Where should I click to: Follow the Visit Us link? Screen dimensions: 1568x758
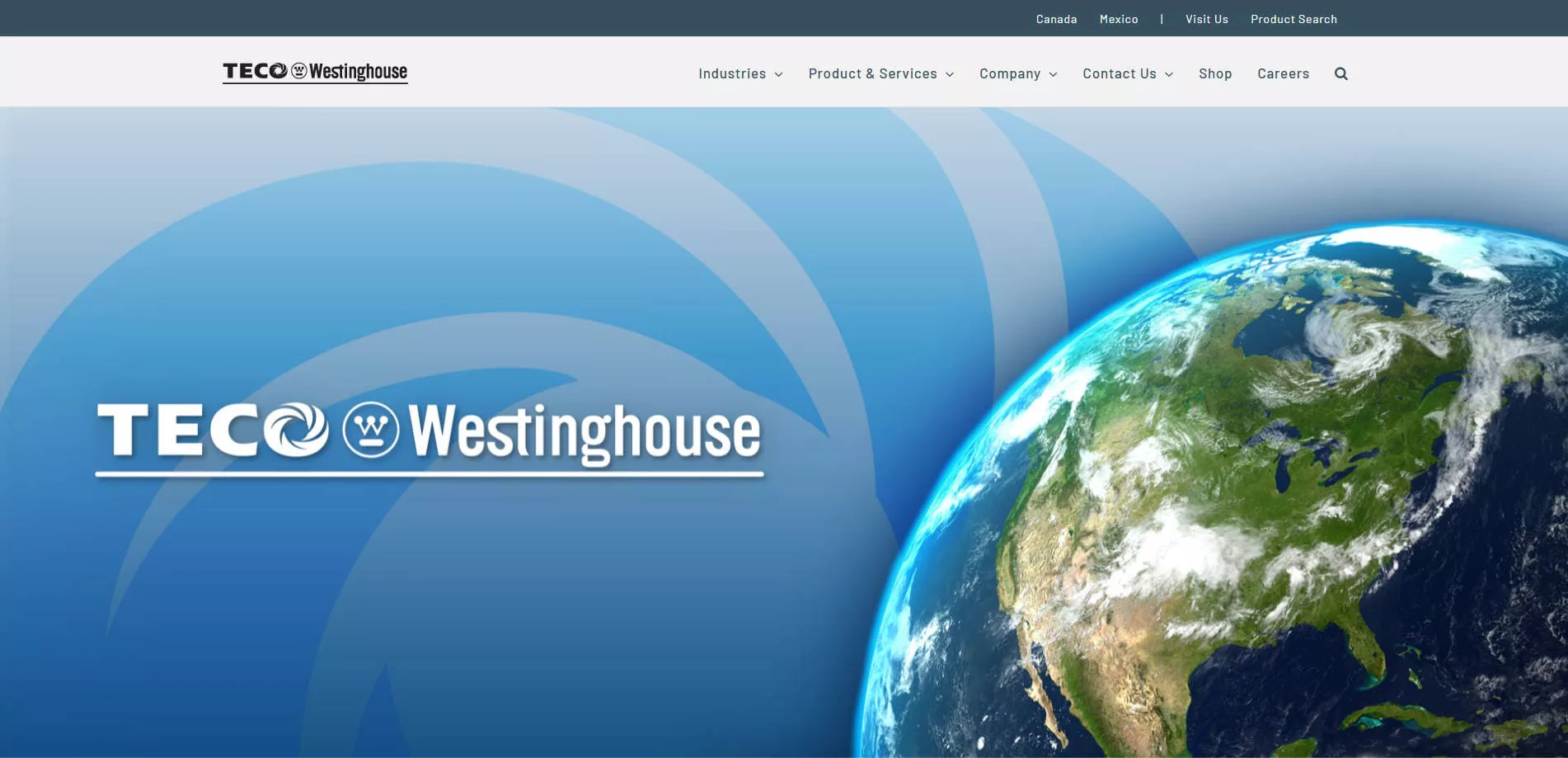(x=1207, y=19)
